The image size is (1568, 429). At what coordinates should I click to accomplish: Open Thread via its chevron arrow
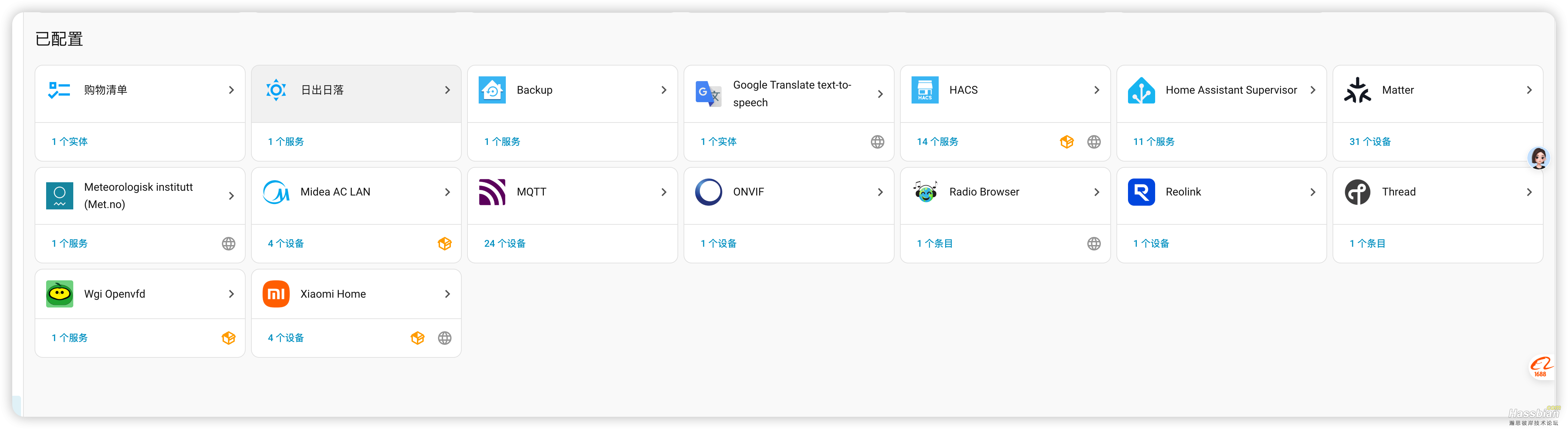coord(1529,192)
